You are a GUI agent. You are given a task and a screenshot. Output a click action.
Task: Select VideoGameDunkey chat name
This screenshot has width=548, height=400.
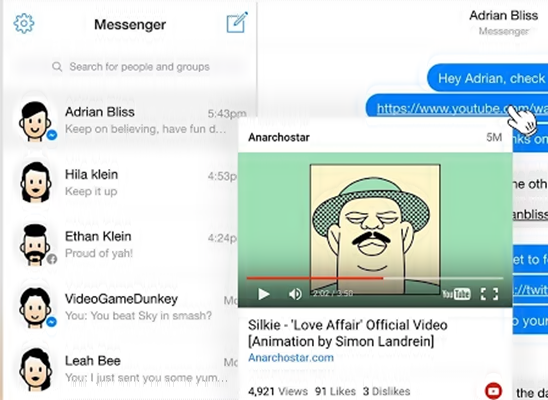click(x=121, y=299)
